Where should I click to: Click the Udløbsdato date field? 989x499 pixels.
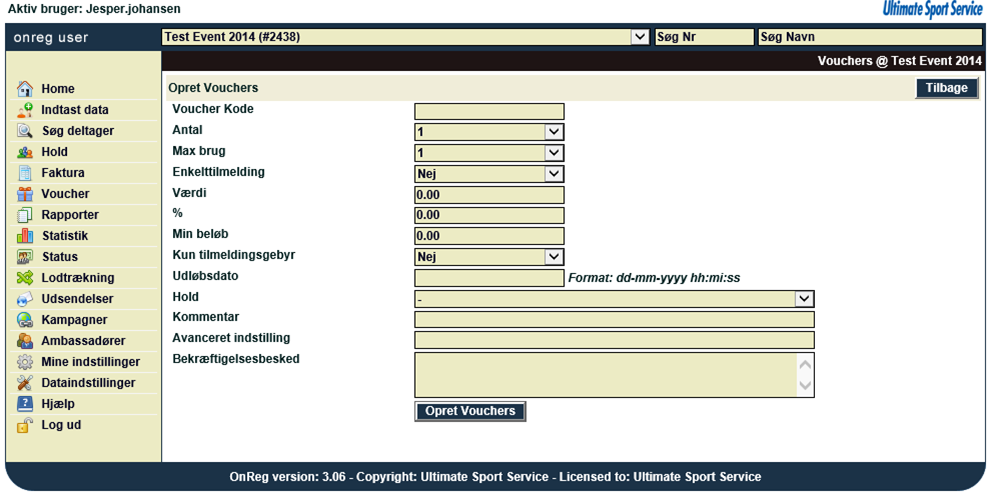pos(489,278)
